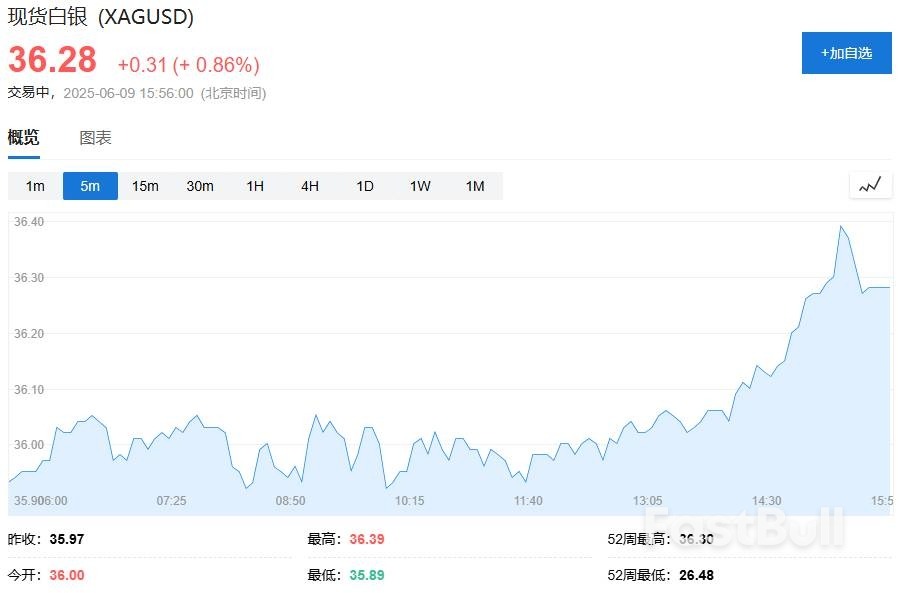Viewport: 899px width, 593px height.
Task: Click the 昨收 35.97 value
Action: point(67,539)
